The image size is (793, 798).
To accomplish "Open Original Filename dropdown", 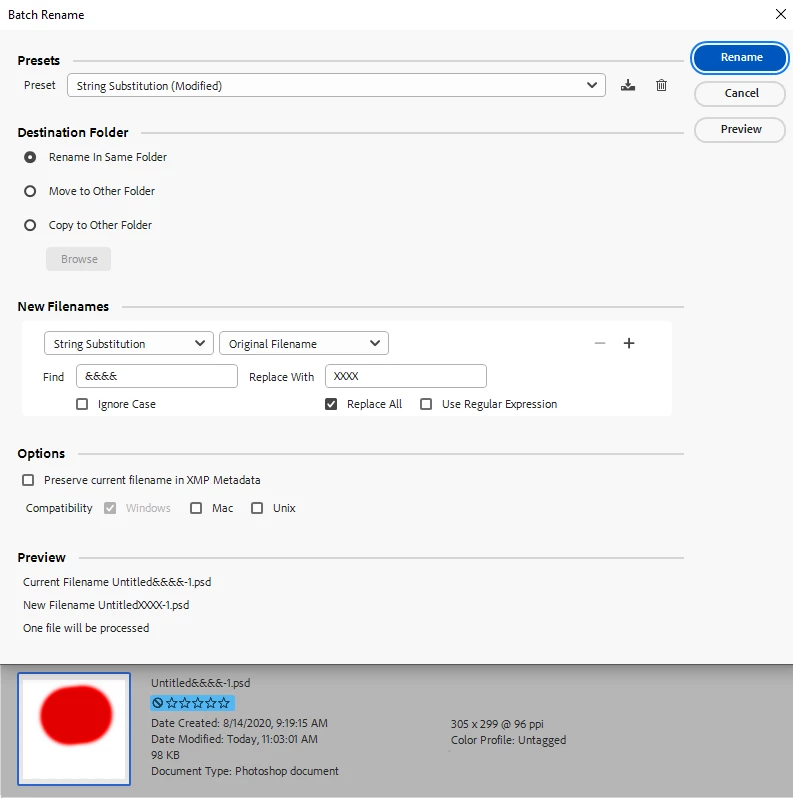I will click(x=304, y=344).
